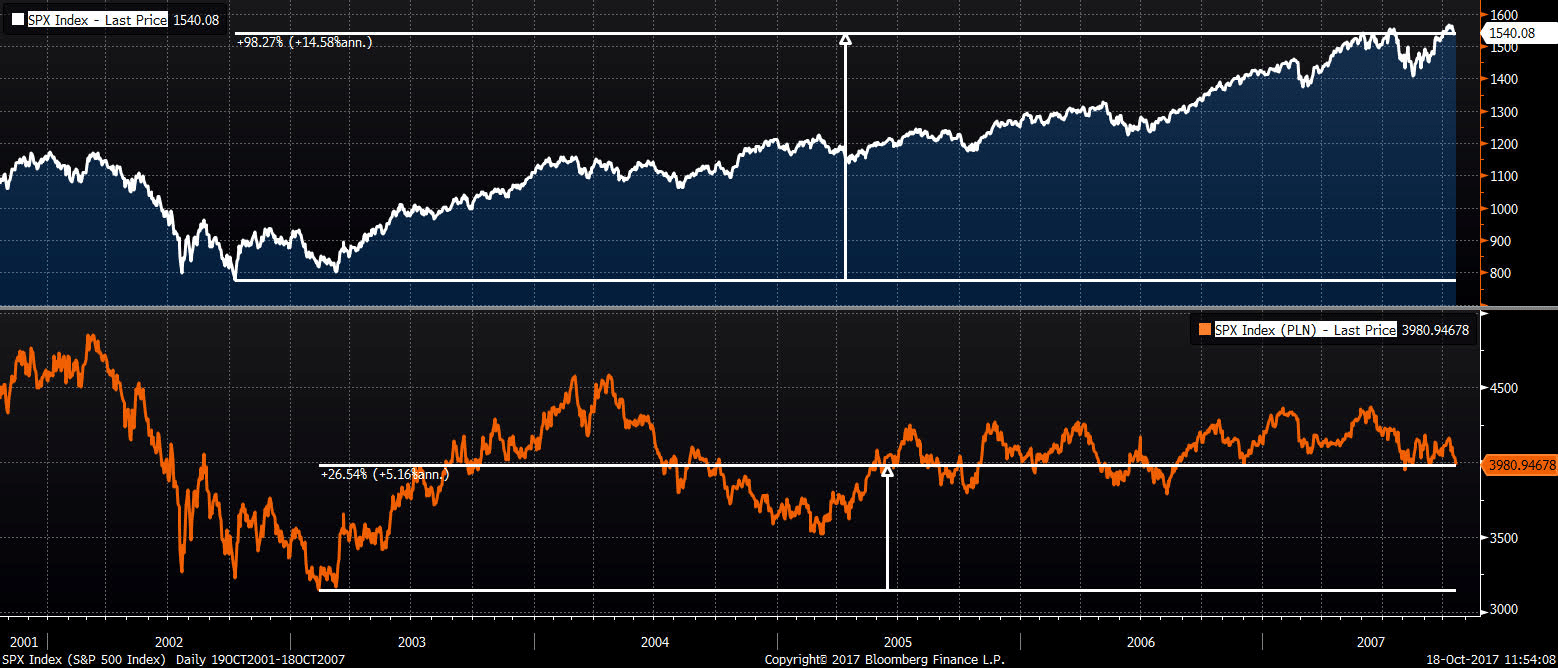Click the white SPX Index legend swatch

click(x=18, y=19)
